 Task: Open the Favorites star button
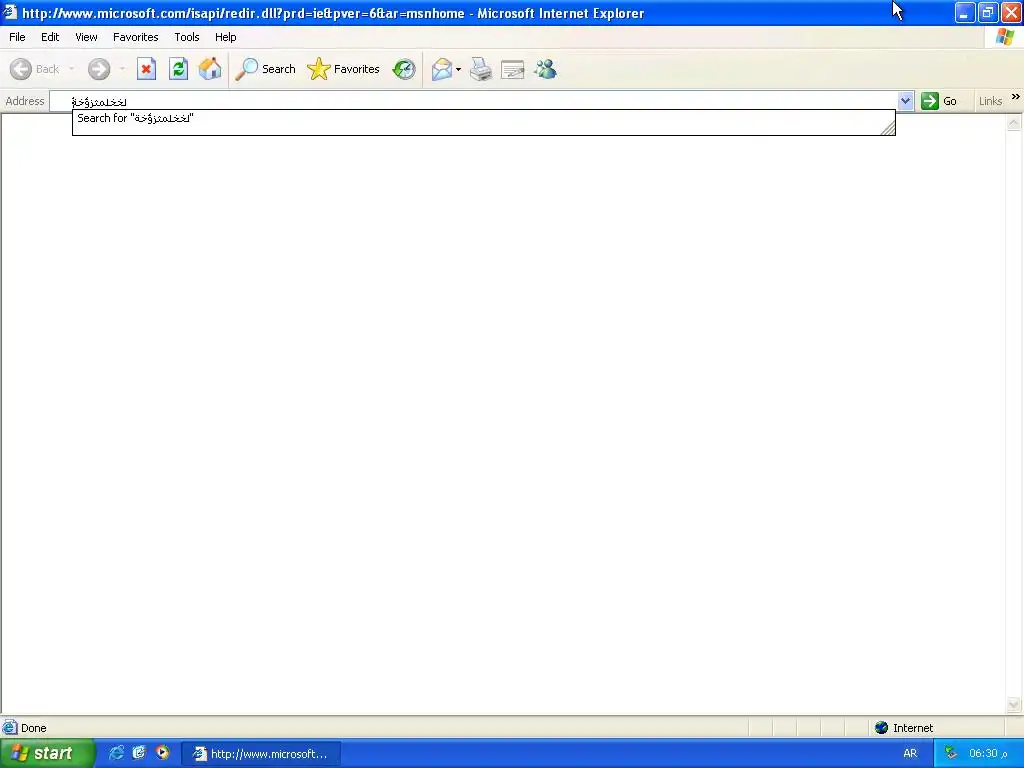(x=344, y=69)
